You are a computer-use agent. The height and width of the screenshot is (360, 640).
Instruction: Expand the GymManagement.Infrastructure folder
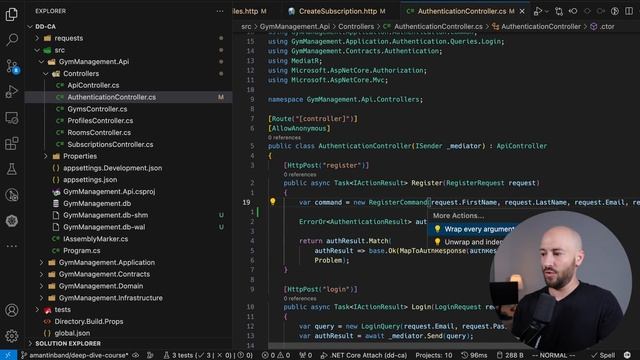pyautogui.click(x=41, y=298)
